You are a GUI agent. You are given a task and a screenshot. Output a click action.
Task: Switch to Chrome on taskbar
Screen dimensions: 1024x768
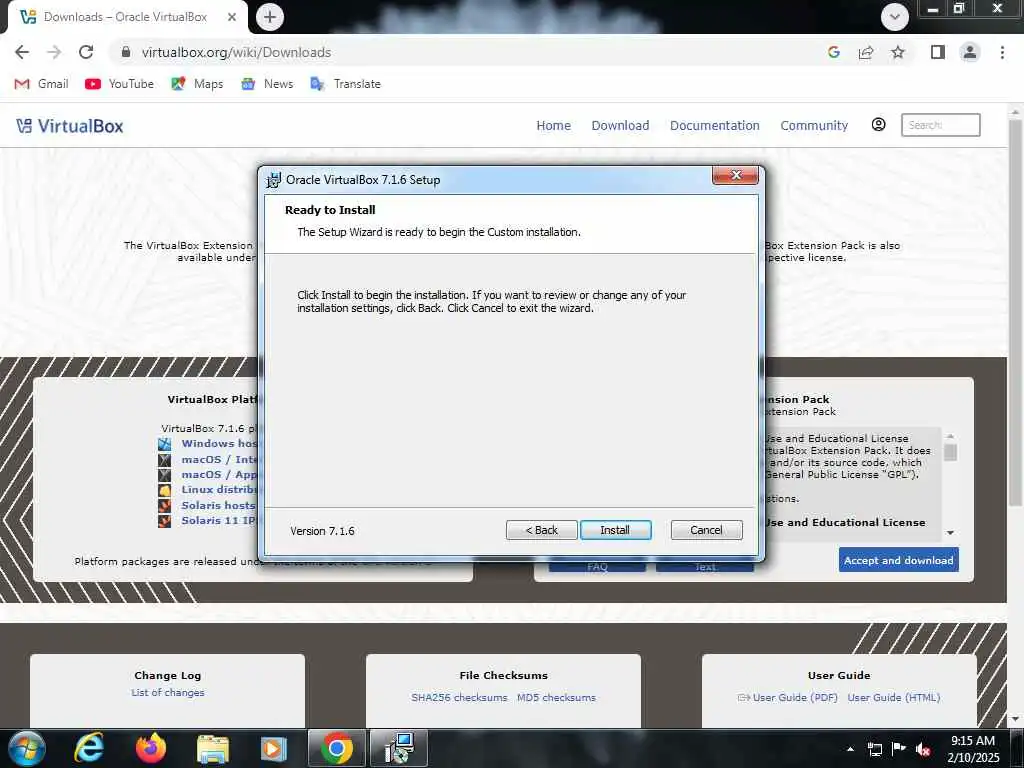coord(337,748)
